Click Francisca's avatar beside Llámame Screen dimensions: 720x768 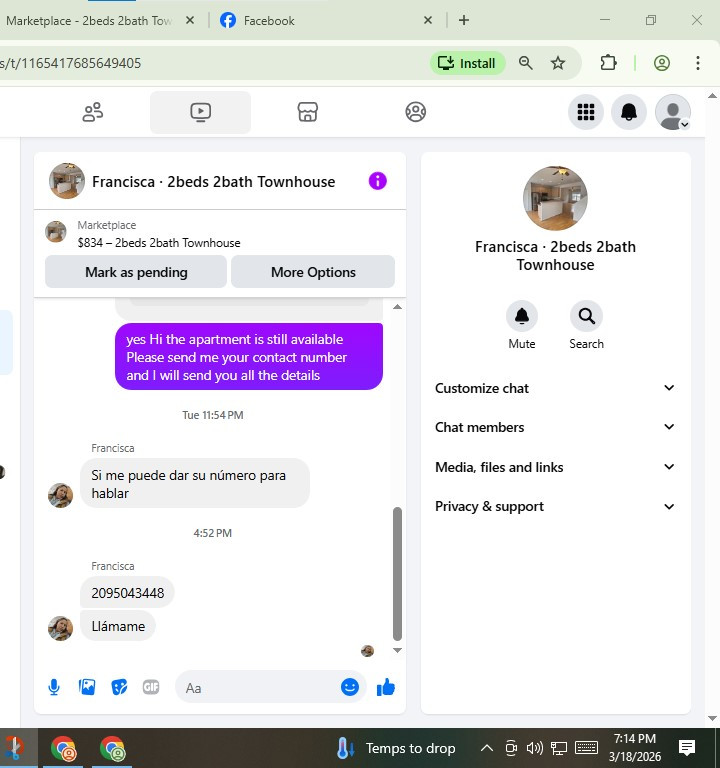(x=60, y=628)
